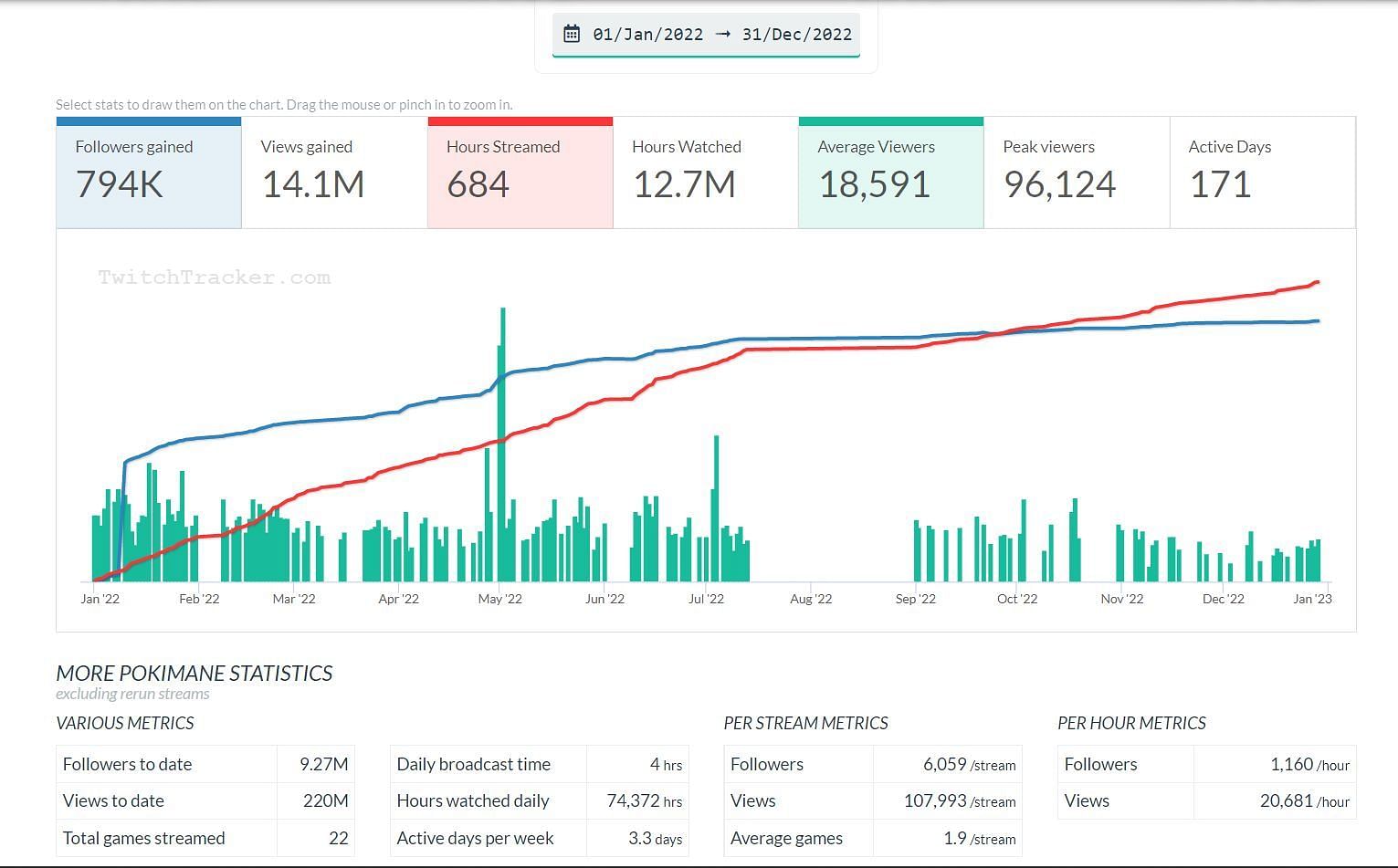The height and width of the screenshot is (868, 1398).
Task: Toggle the Hours Watched stat card
Action: (x=705, y=173)
